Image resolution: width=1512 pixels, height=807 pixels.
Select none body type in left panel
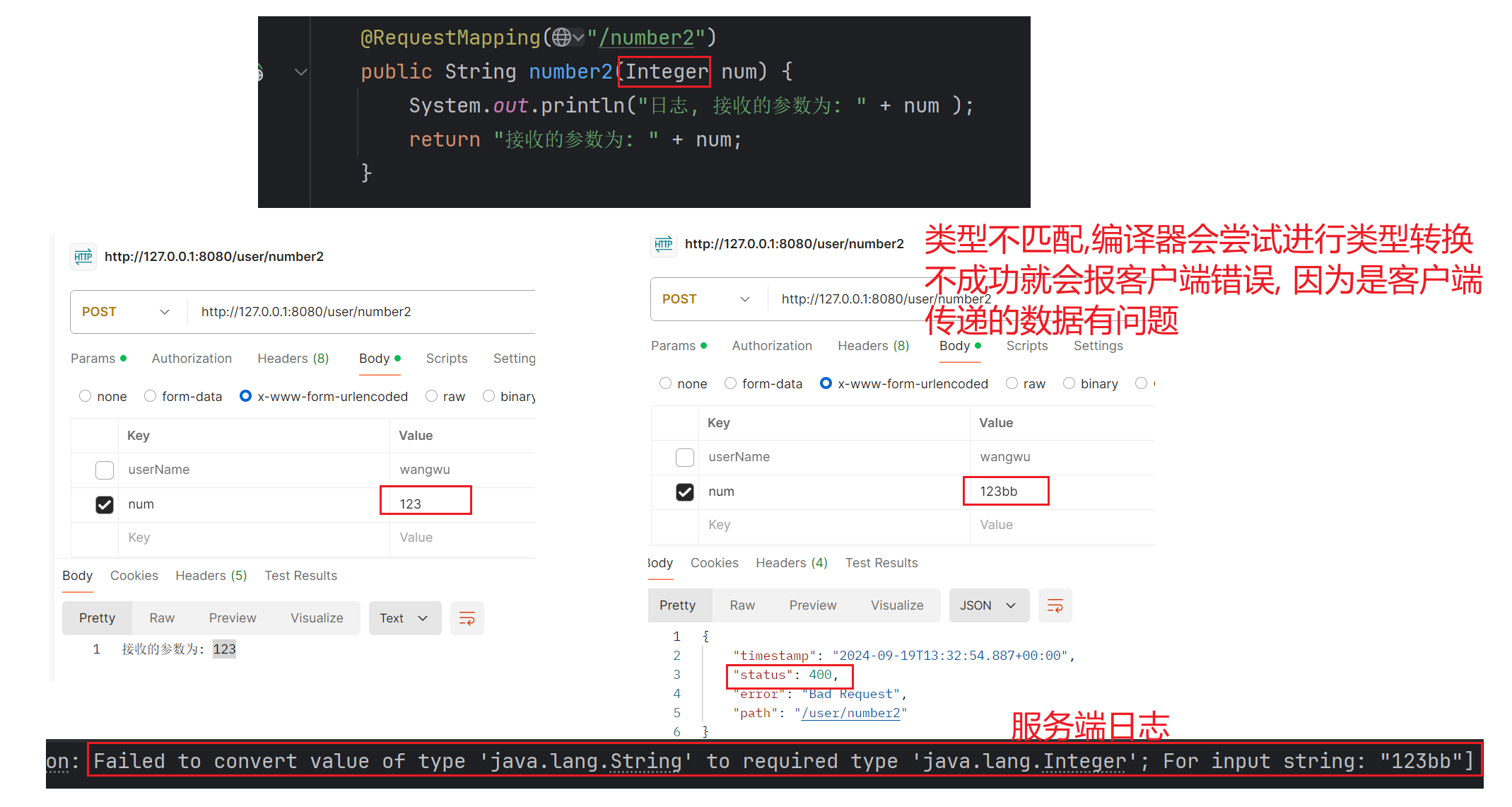click(86, 396)
